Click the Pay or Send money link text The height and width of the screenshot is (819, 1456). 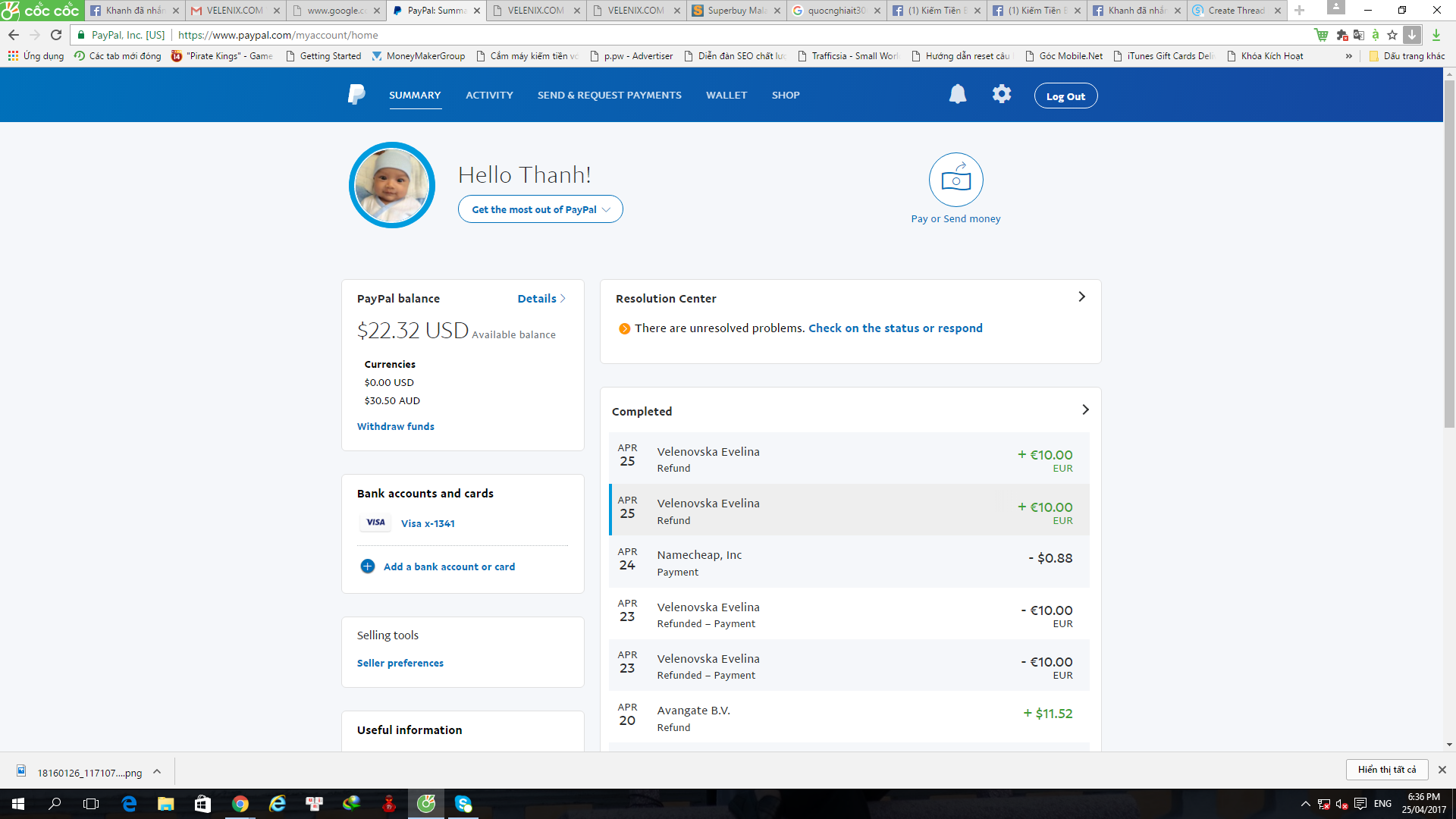coord(955,218)
